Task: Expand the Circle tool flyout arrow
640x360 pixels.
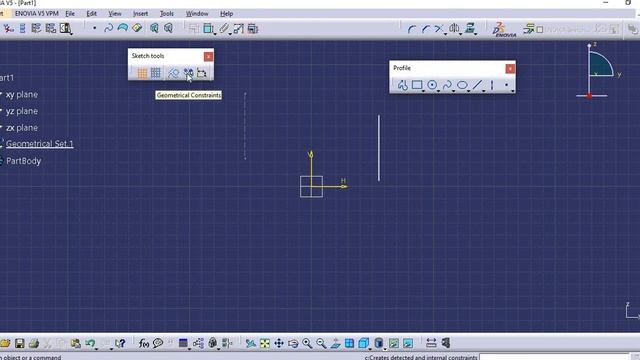Action: (438, 91)
